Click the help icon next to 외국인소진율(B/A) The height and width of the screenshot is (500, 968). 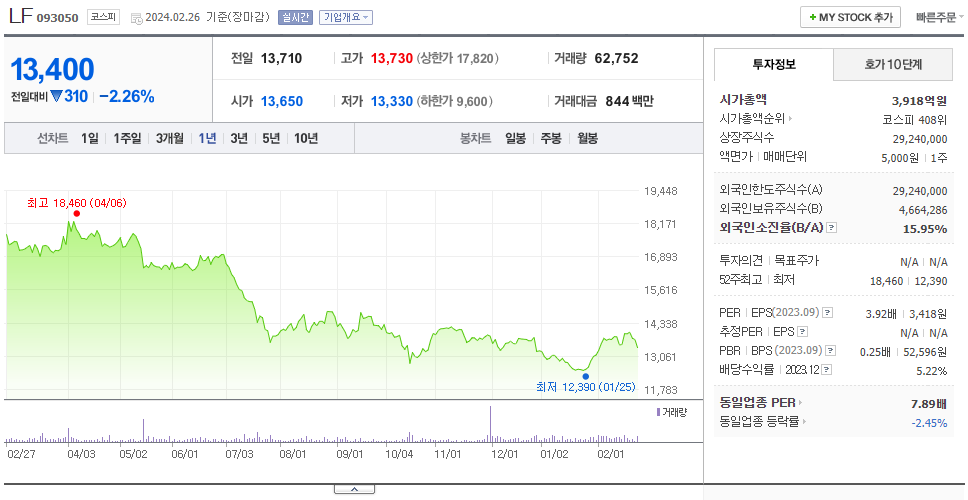(832, 228)
